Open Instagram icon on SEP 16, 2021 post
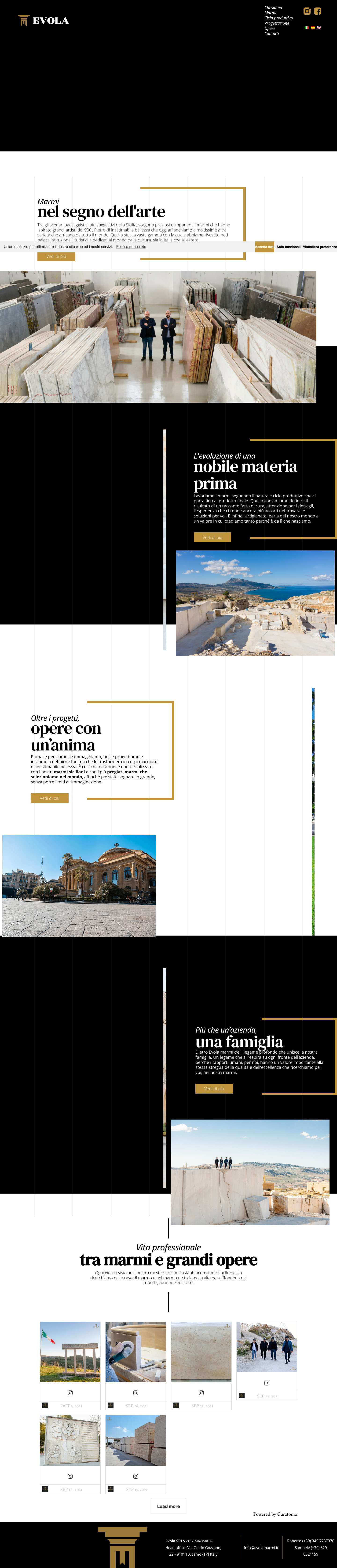 70,1476
